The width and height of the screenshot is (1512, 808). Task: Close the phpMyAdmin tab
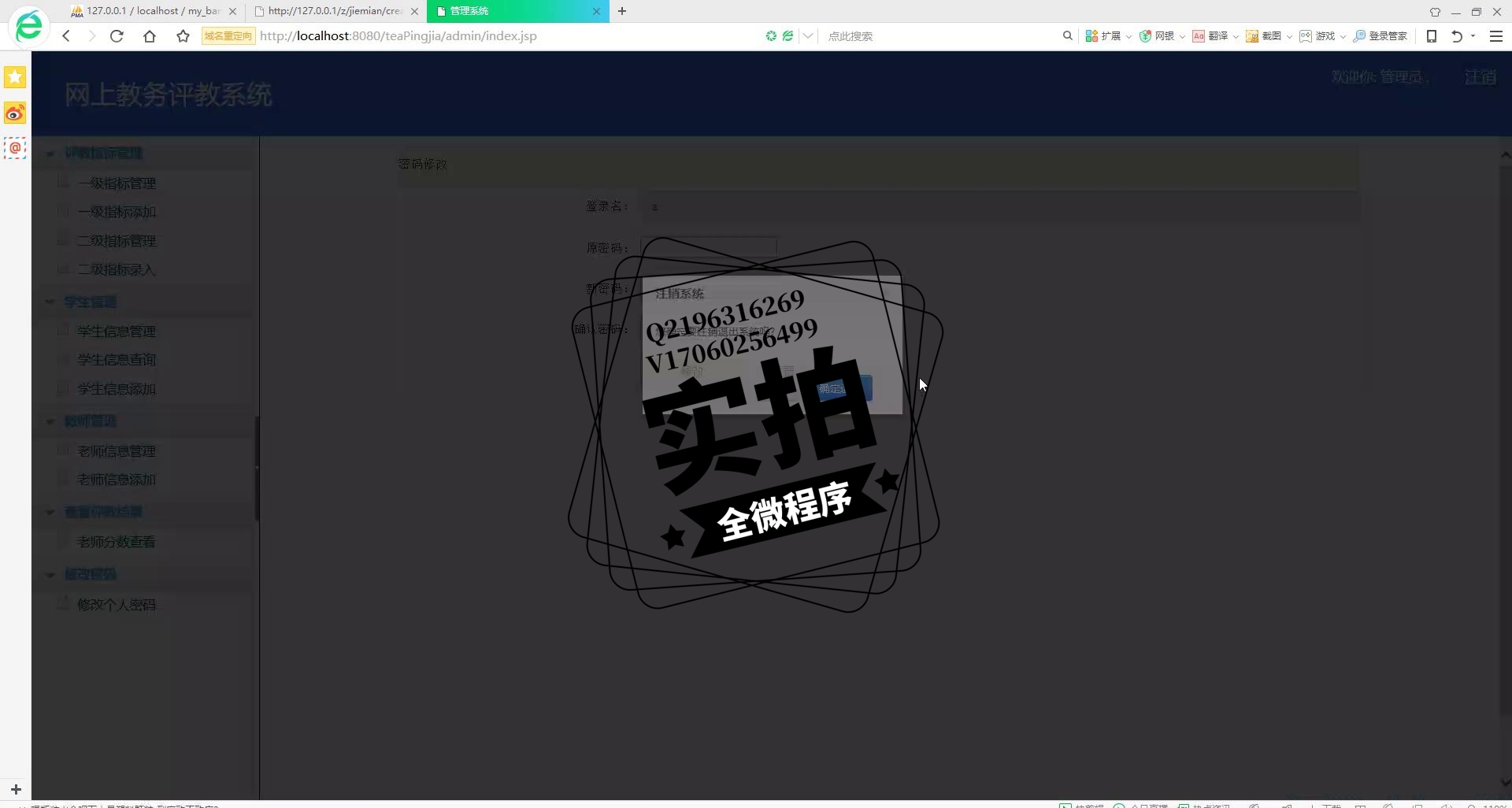(x=232, y=11)
